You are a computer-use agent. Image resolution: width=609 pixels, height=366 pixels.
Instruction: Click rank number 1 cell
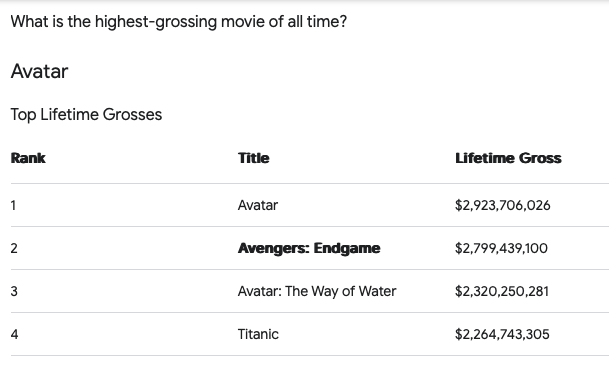(x=13, y=205)
